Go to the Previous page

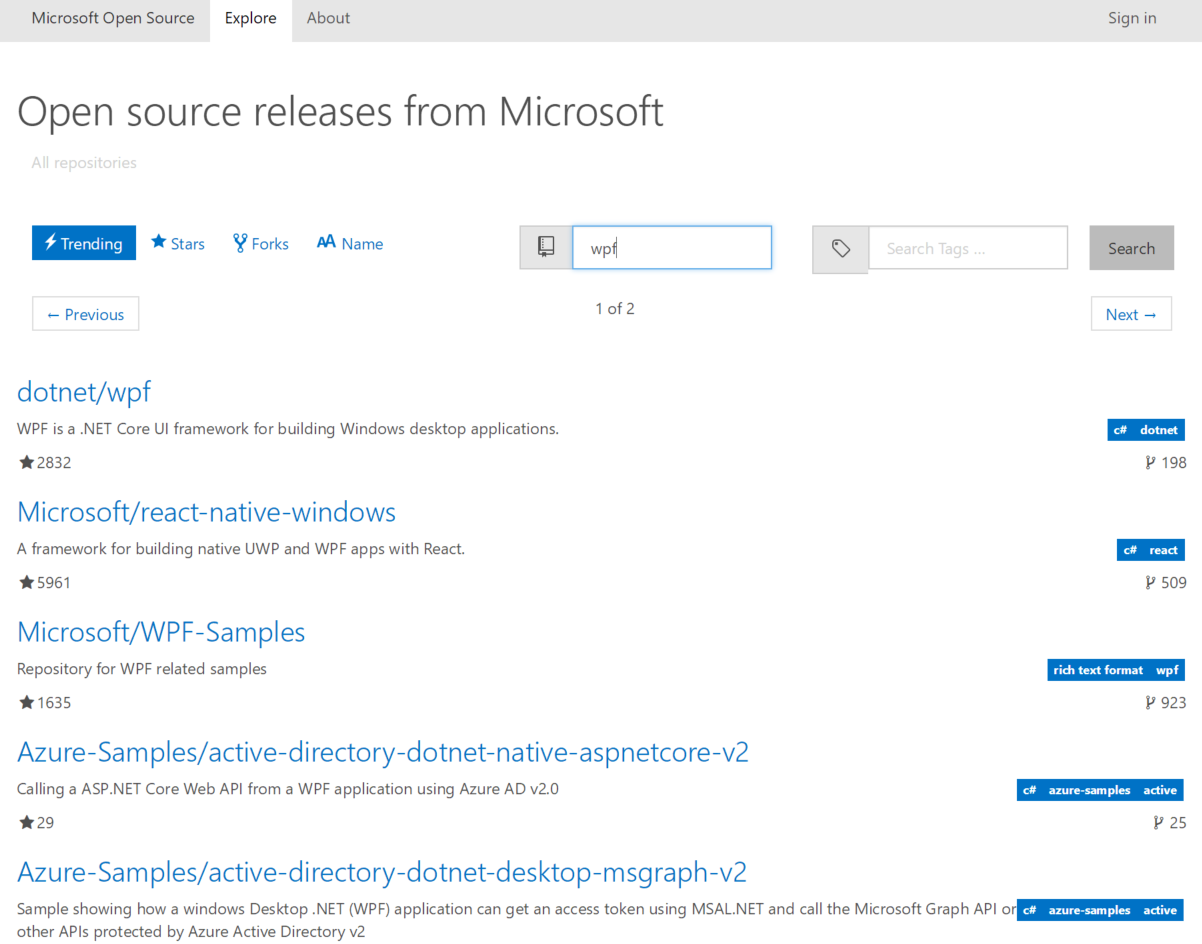(86, 314)
